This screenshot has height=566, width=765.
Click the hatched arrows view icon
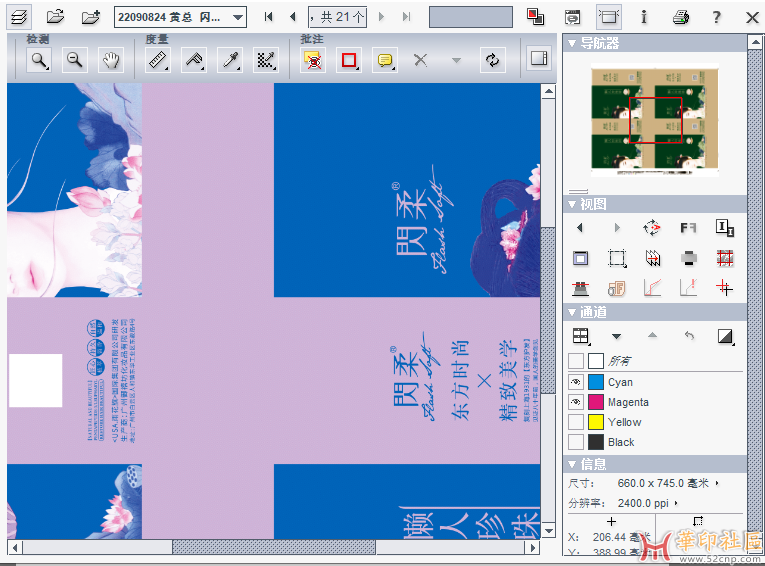pos(653,258)
